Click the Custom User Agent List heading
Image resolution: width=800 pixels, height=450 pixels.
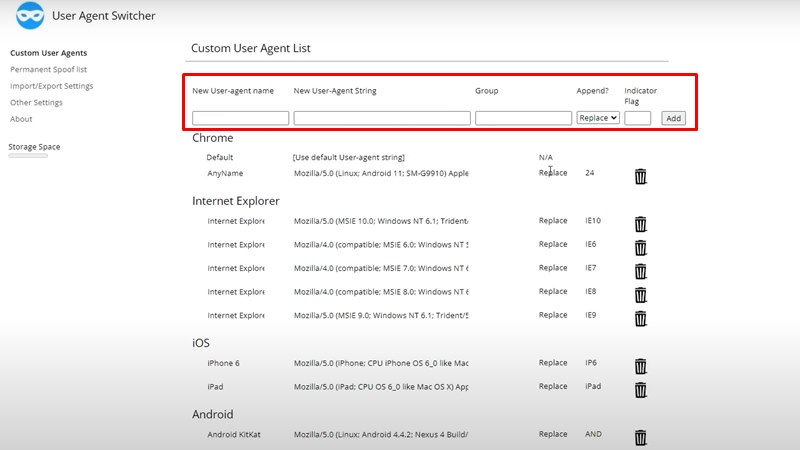pyautogui.click(x=251, y=48)
